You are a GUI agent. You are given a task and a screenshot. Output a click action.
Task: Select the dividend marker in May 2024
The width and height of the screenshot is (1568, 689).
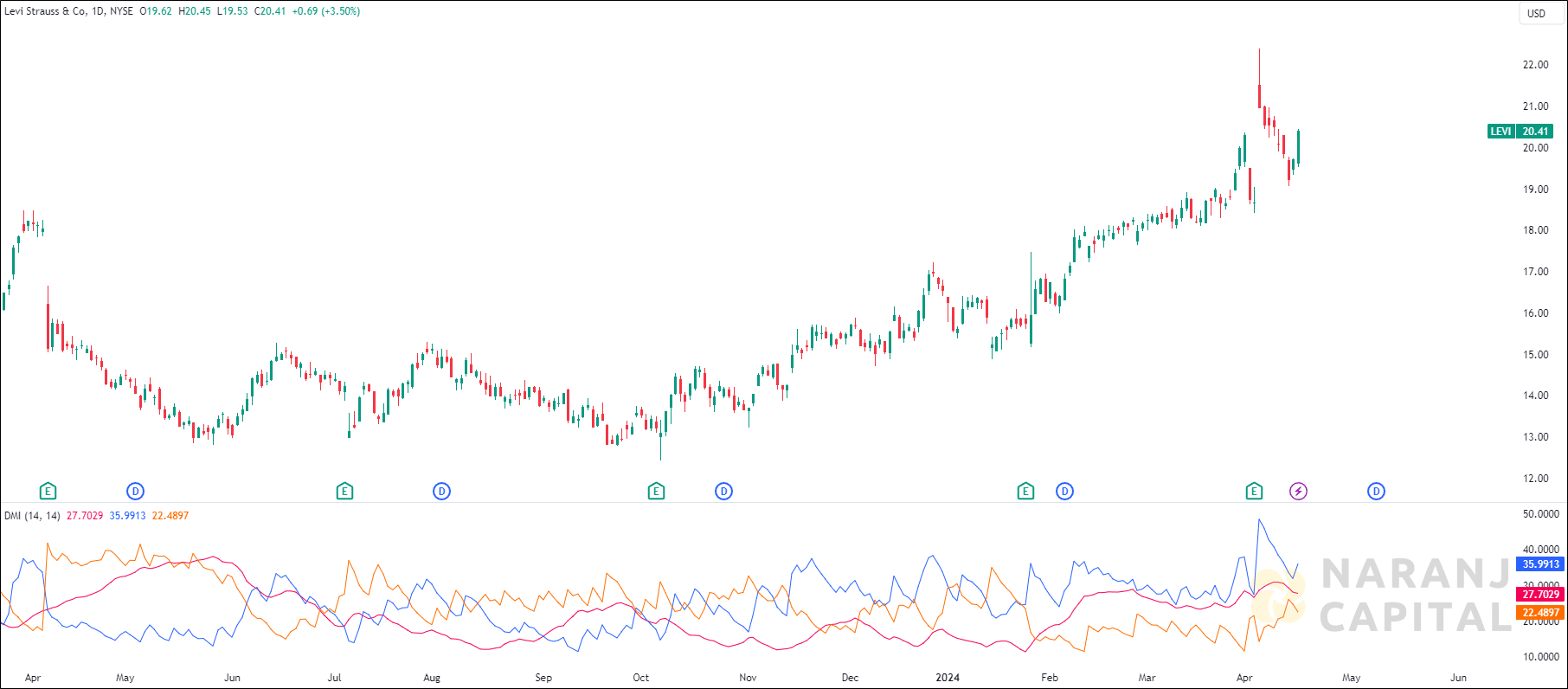pyautogui.click(x=1376, y=492)
